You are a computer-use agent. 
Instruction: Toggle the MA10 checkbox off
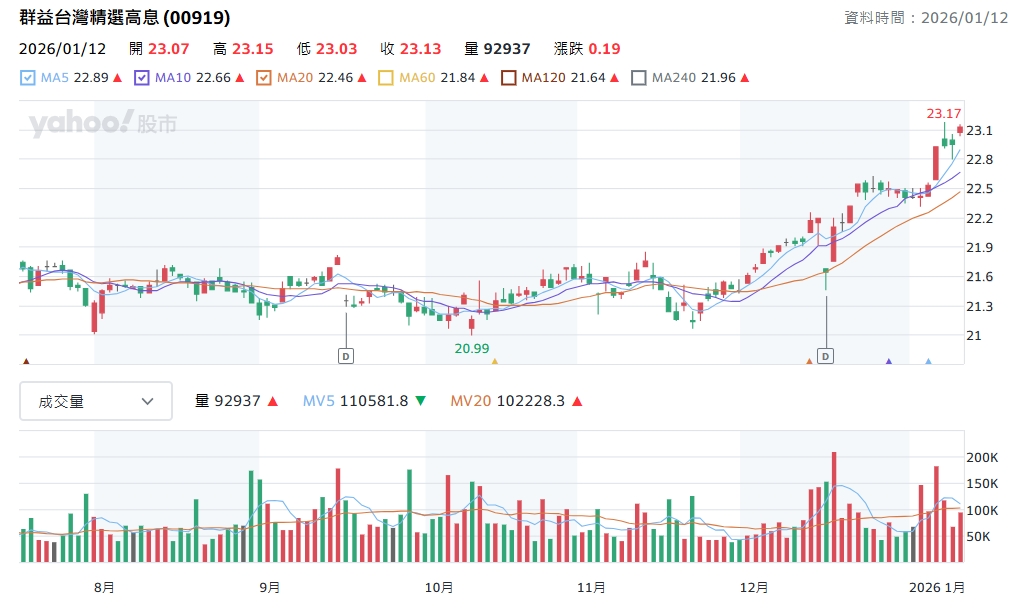coord(142,78)
